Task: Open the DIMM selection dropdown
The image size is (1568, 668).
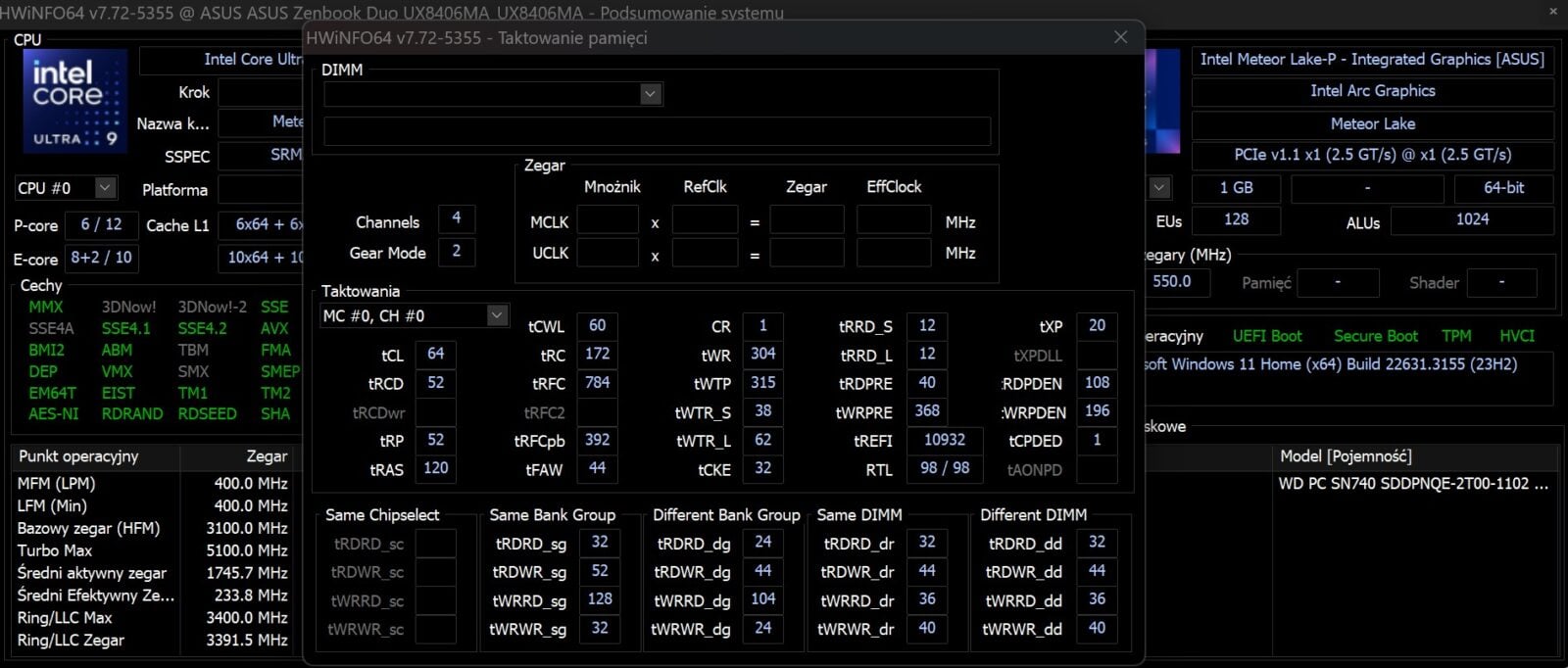Action: tap(650, 94)
